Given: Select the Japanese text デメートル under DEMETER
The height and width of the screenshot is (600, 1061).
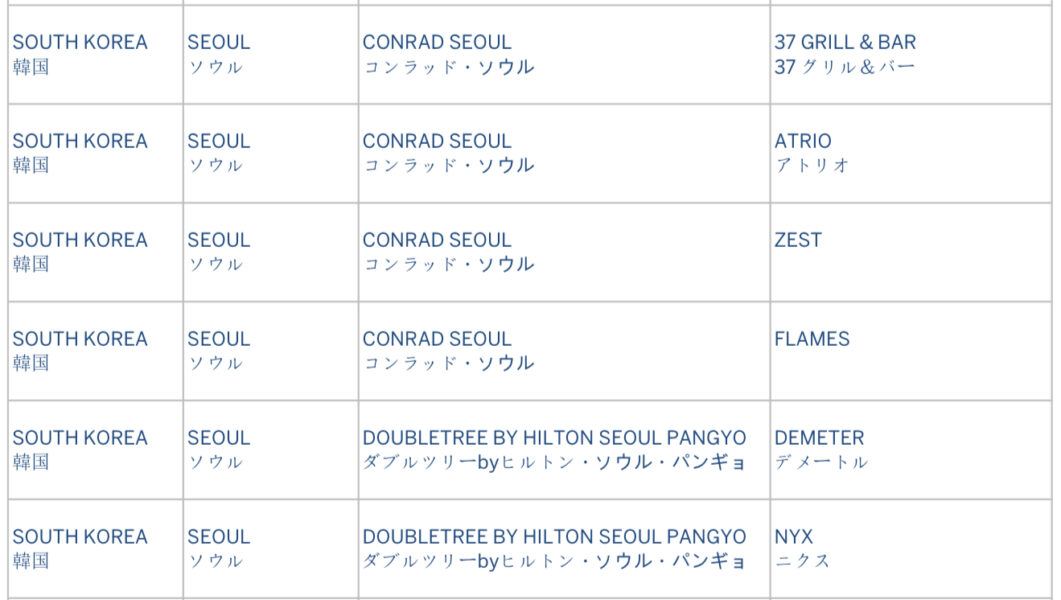Looking at the screenshot, I should (x=821, y=462).
